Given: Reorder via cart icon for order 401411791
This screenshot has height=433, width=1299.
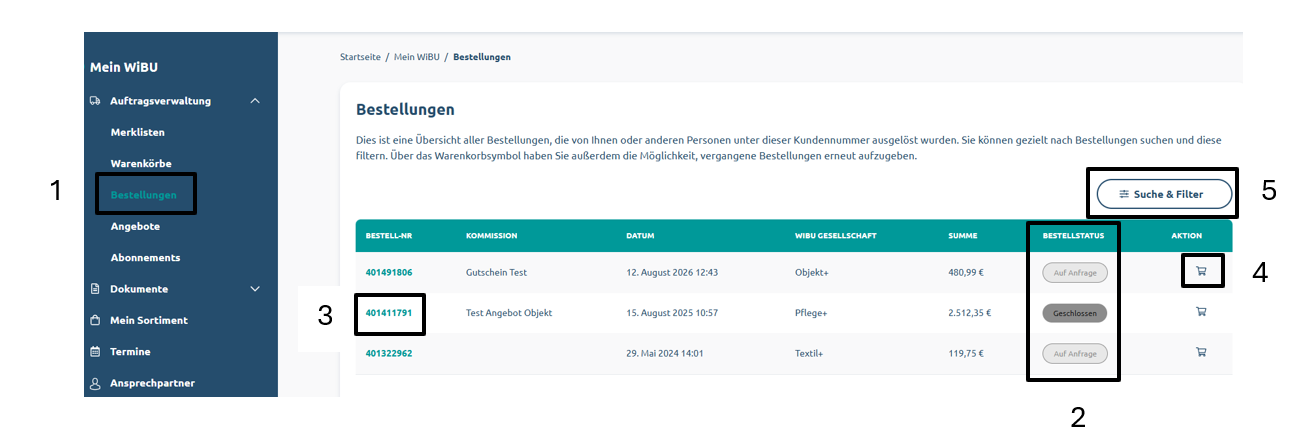Looking at the screenshot, I should pos(1201,312).
